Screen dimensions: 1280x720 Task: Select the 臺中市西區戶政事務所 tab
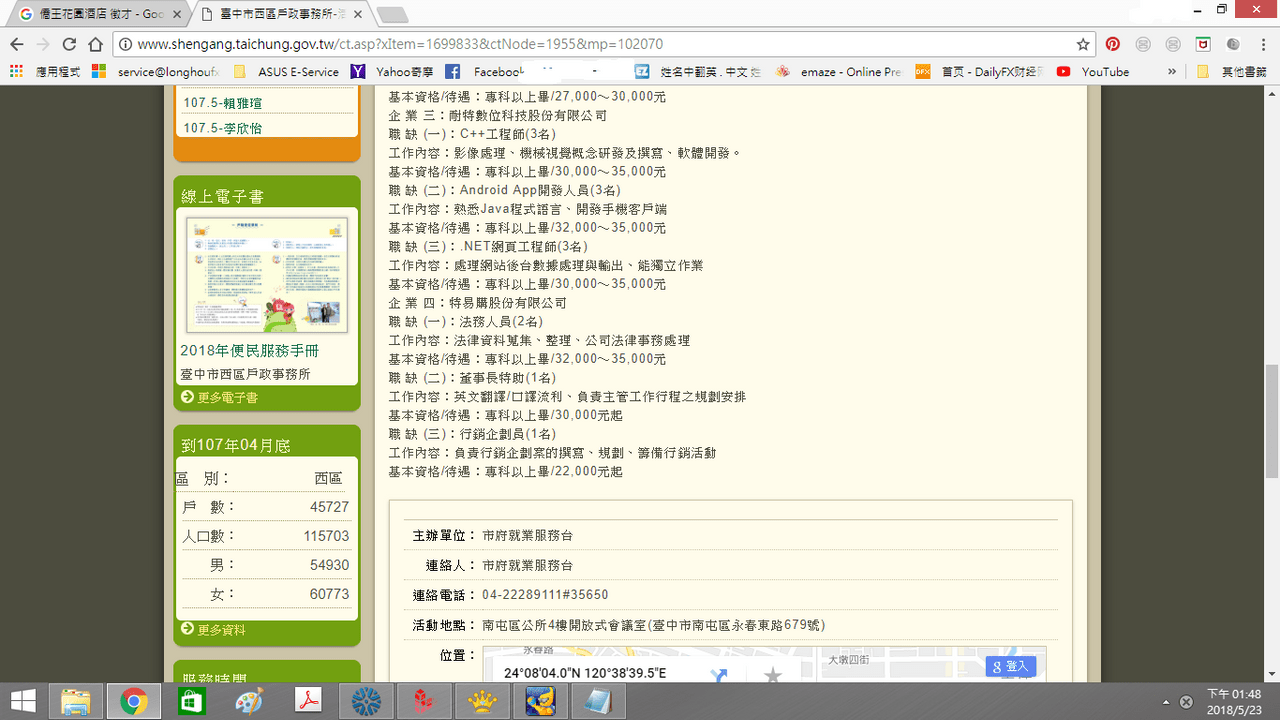tap(280, 14)
